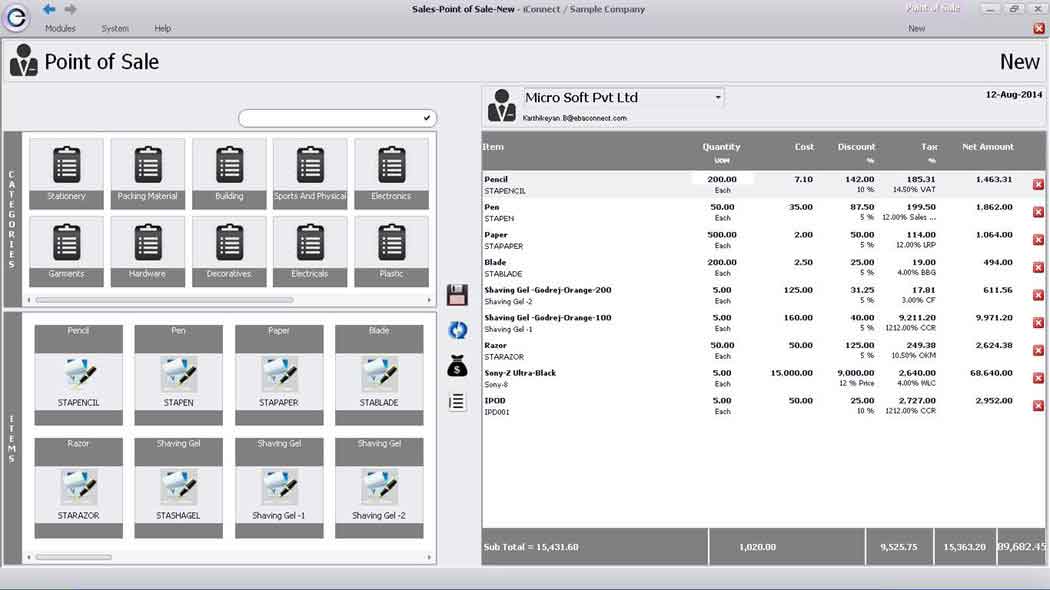1050x590 pixels.
Task: Click the blue refresh icon
Action: point(457,330)
